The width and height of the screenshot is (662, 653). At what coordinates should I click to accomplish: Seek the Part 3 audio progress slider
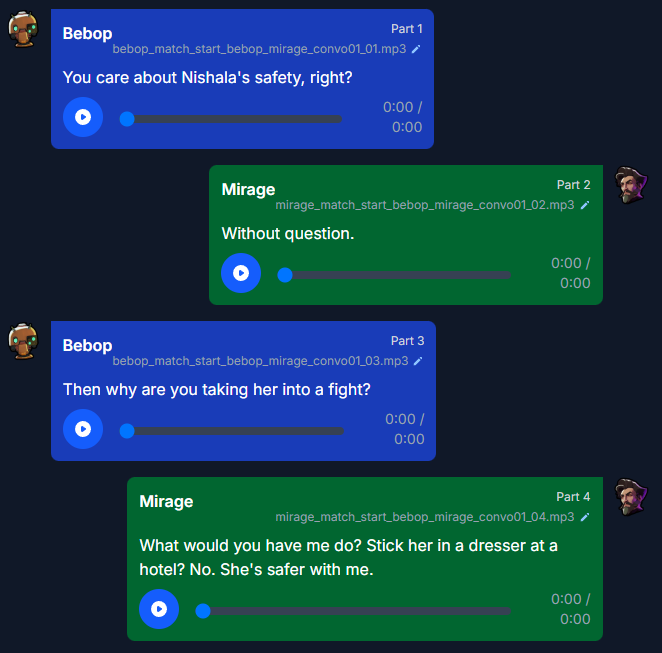tap(232, 431)
